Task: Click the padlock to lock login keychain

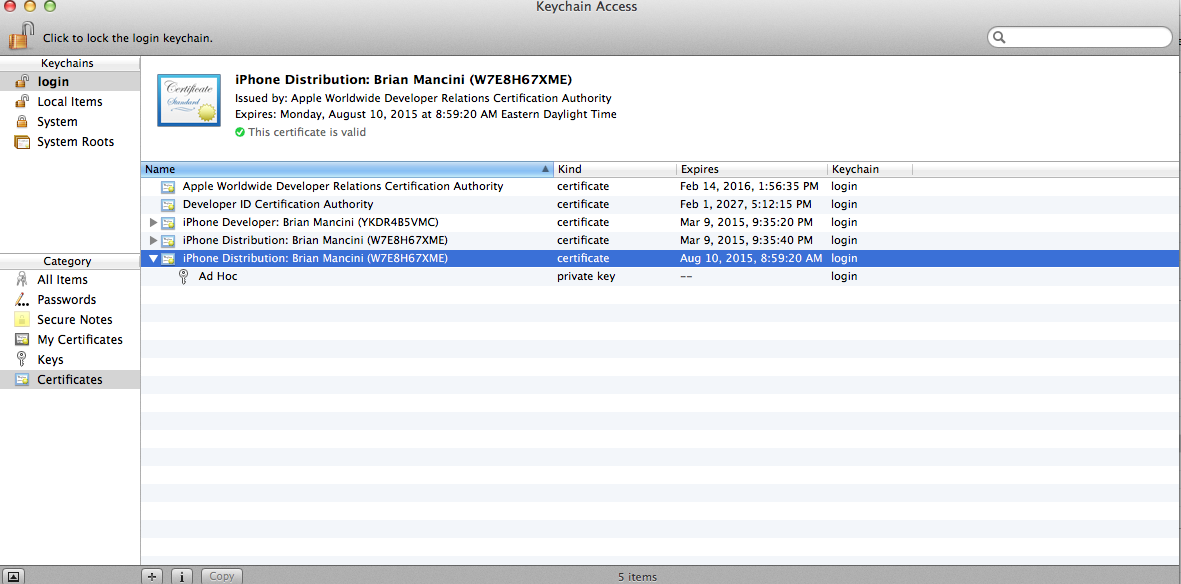Action: (x=22, y=36)
